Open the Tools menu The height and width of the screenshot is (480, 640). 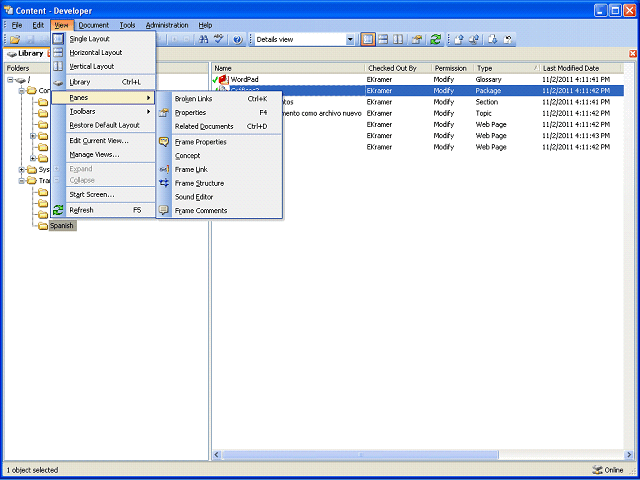point(127,25)
